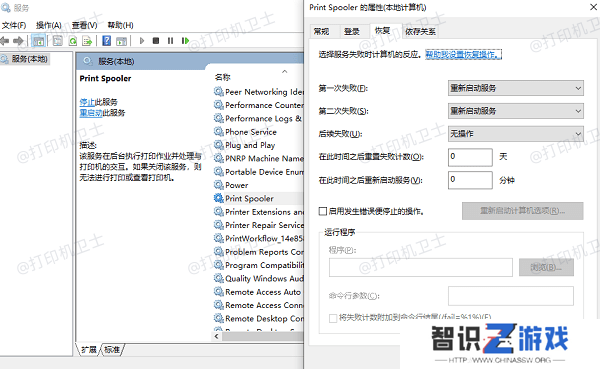Click the Export List toolbar icon

[87, 41]
